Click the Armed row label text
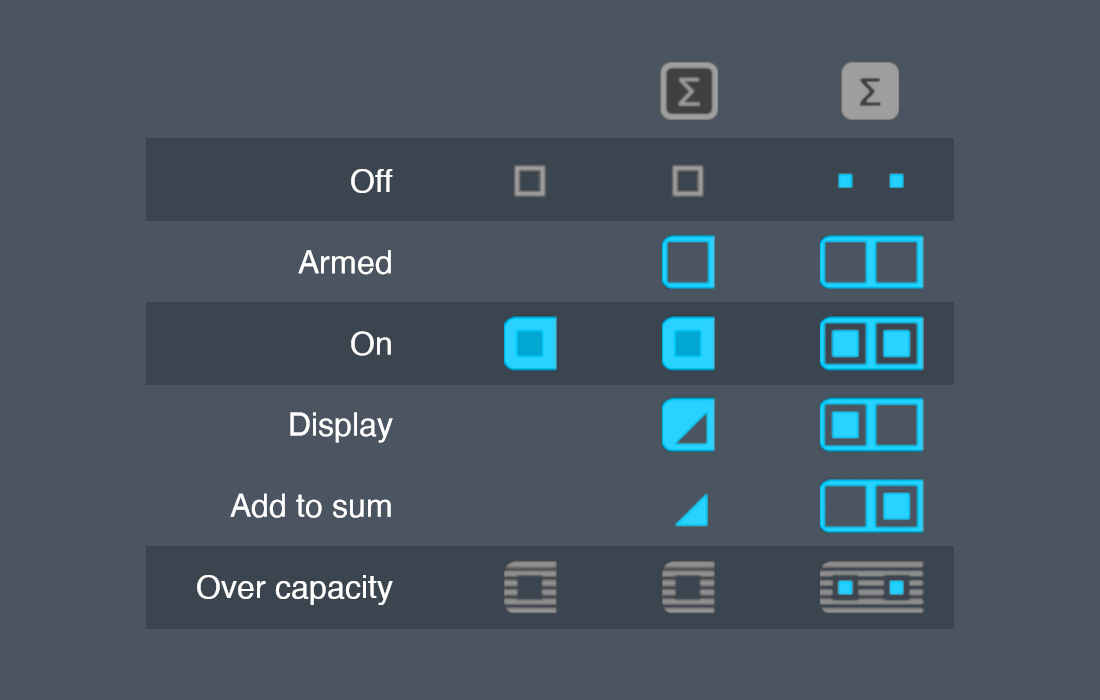1100x700 pixels. (345, 262)
